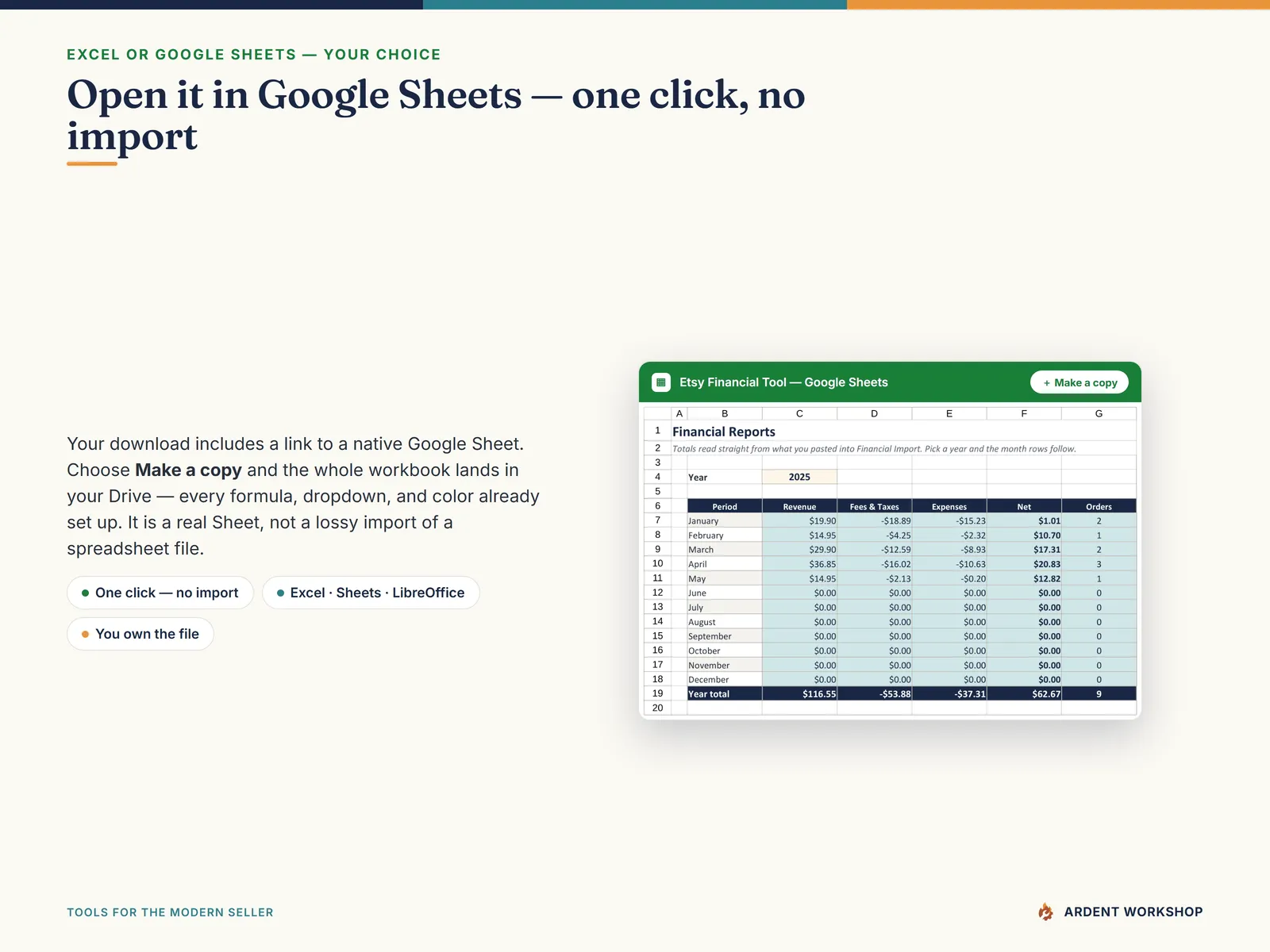1270x952 pixels.
Task: Click the Revenue column heading
Action: [799, 506]
